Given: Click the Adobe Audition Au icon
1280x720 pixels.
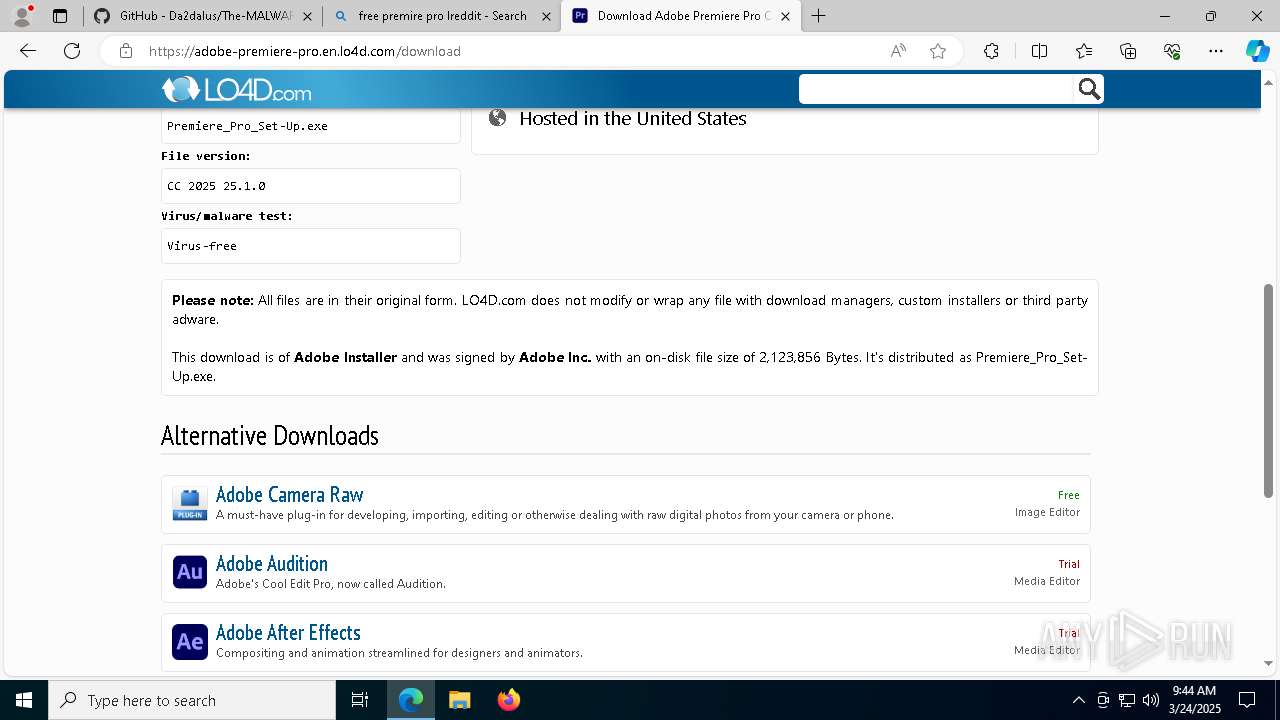Looking at the screenshot, I should coord(190,573).
